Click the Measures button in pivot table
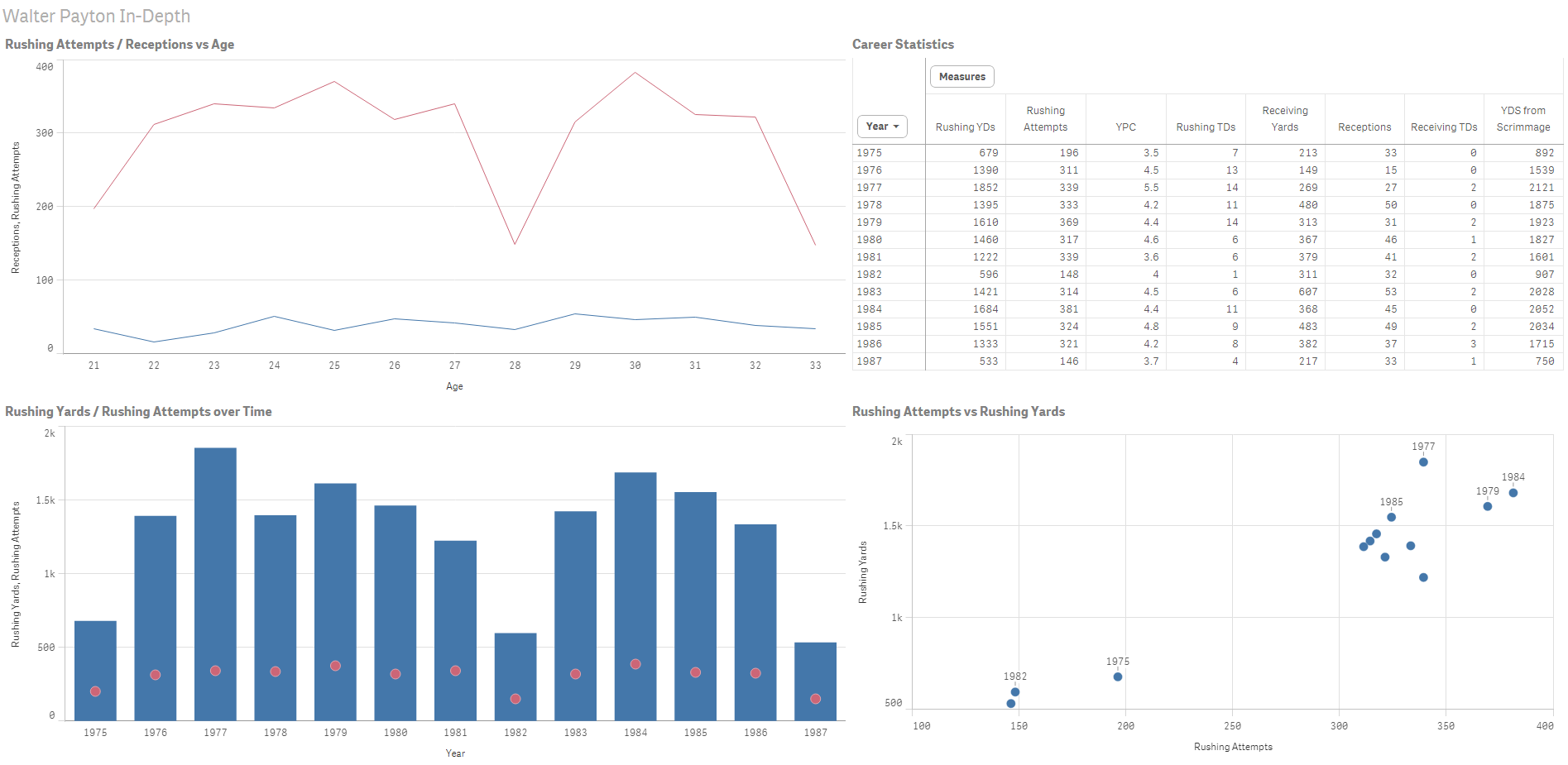Screen dimensions: 1568x765 click(961, 77)
